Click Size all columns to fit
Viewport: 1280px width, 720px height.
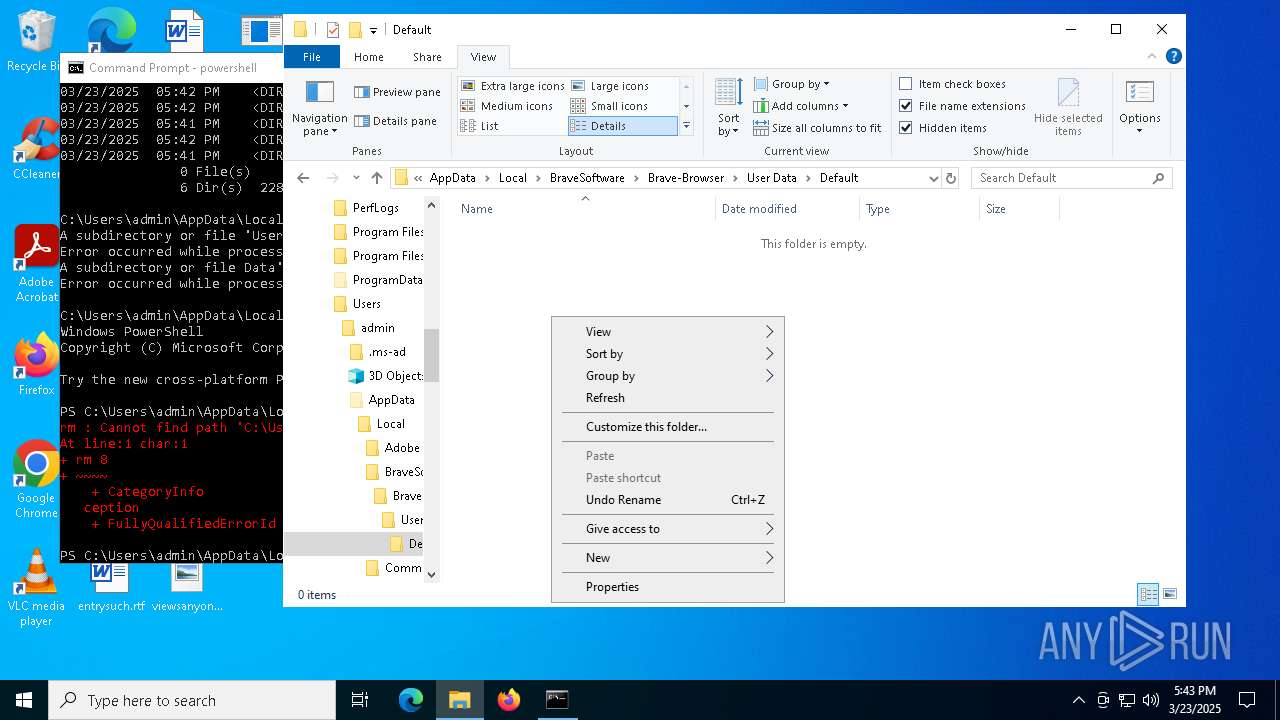point(817,128)
